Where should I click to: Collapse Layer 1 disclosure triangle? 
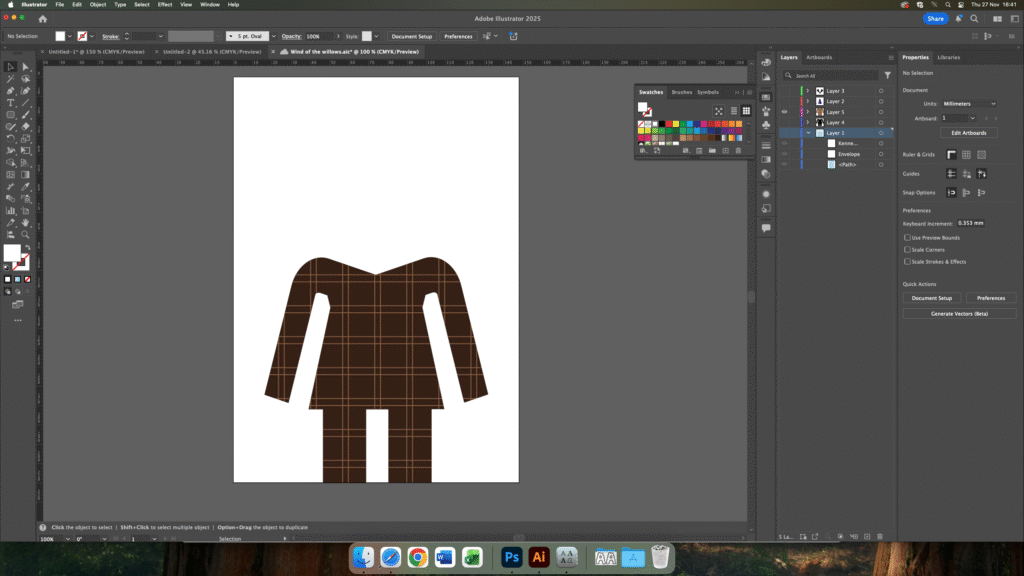pyautogui.click(x=808, y=133)
